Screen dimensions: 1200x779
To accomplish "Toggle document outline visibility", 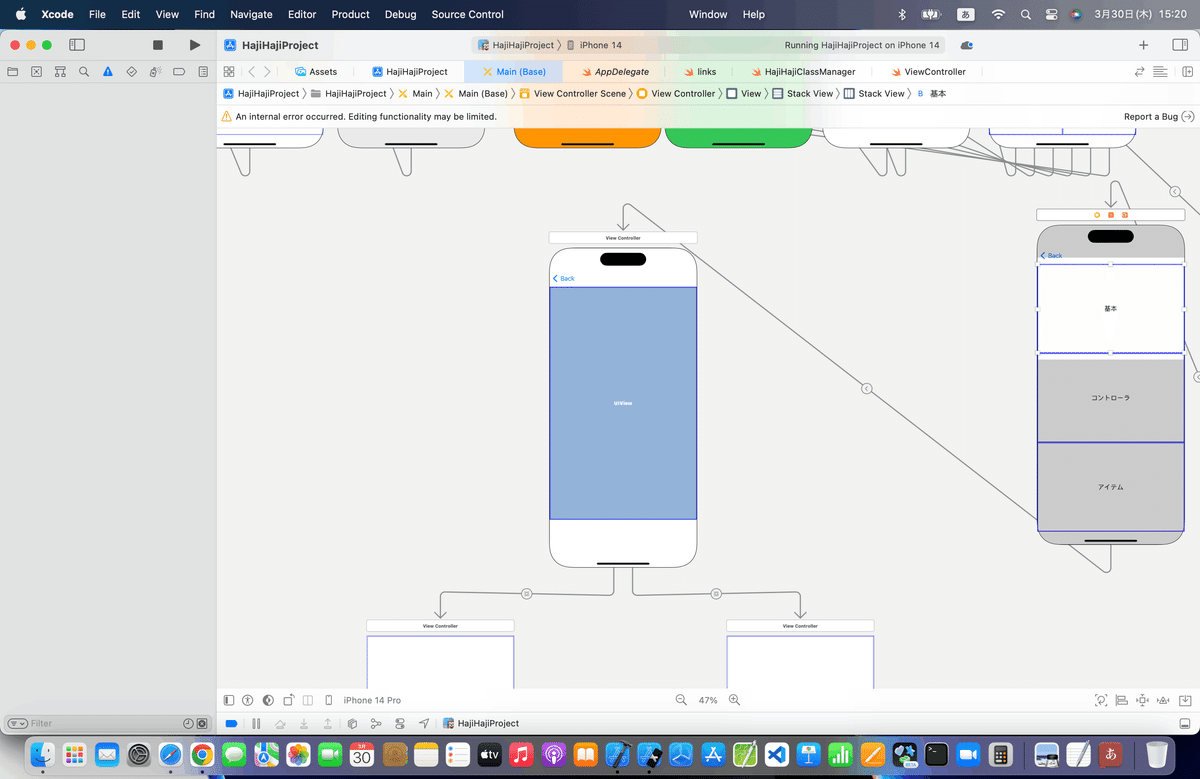I will pos(229,700).
